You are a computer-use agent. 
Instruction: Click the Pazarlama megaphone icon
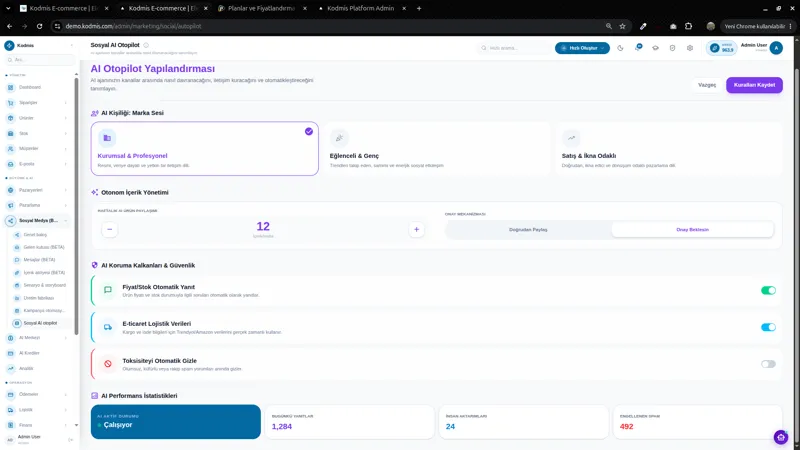coord(10,205)
